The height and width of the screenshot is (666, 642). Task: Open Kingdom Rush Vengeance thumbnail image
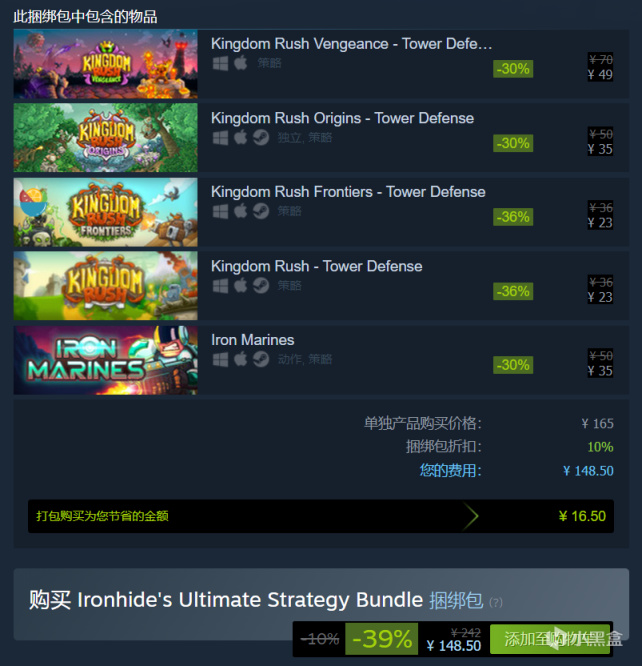click(x=105, y=64)
